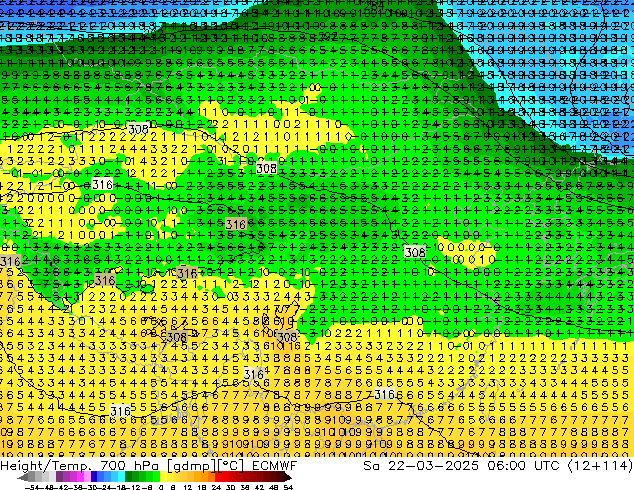Click the '316' contour label touching the left edge

coord(10,261)
